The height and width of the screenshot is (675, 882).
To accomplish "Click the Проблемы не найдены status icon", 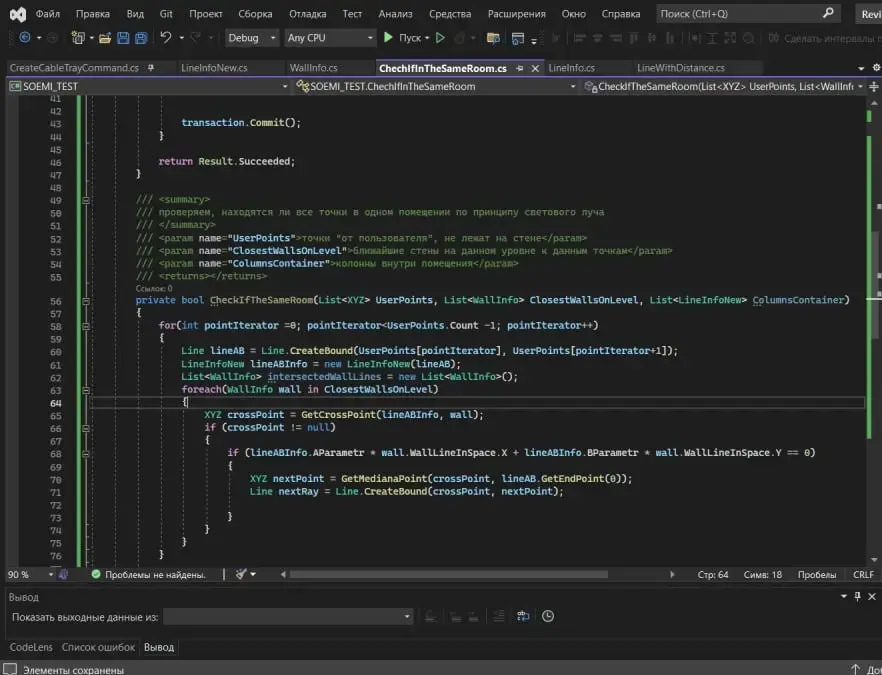I will [96, 574].
